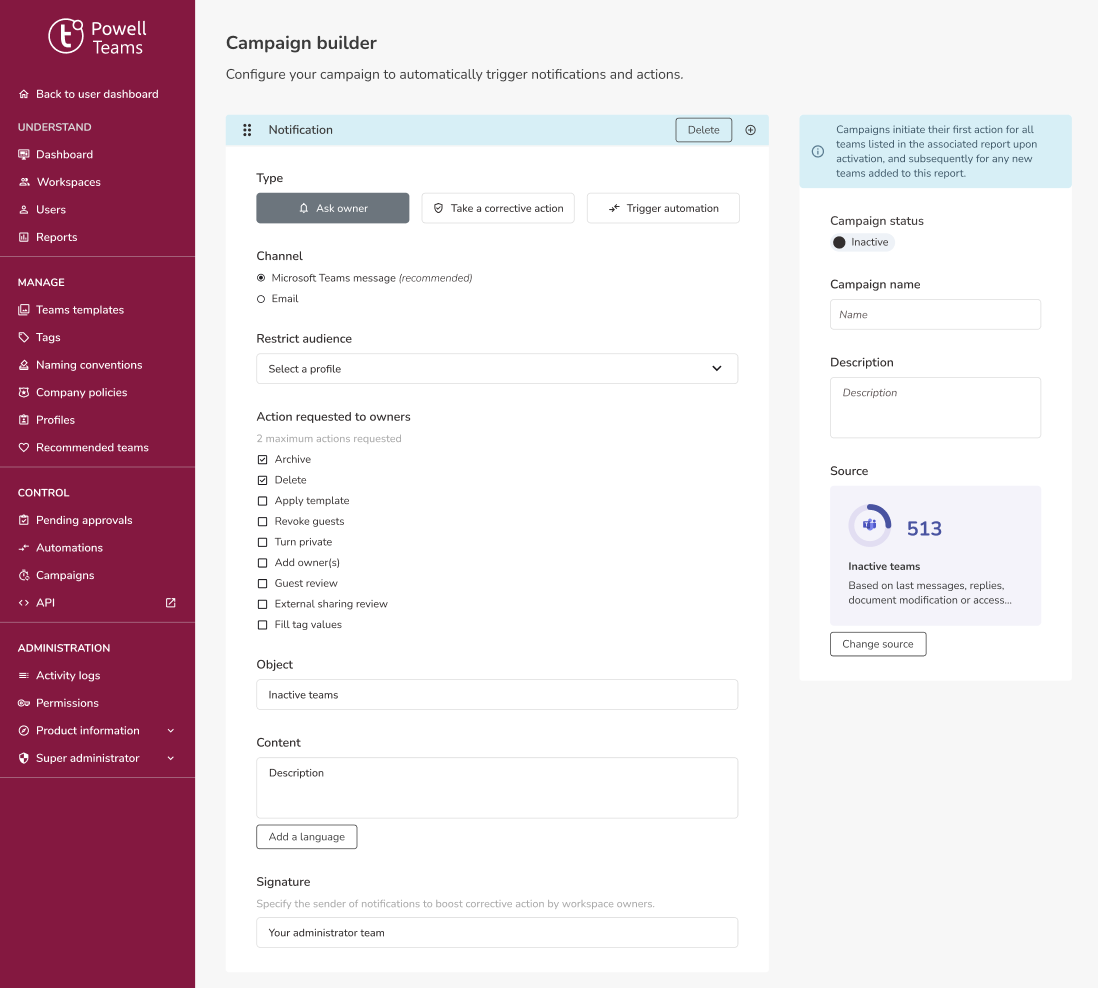Click the Signature input field

coord(497,933)
